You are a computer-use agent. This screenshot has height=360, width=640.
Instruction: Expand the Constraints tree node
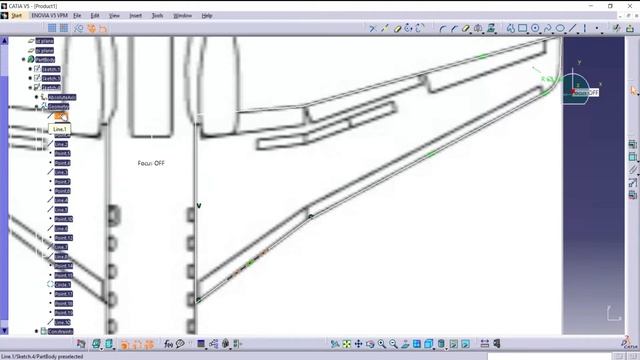point(36,331)
